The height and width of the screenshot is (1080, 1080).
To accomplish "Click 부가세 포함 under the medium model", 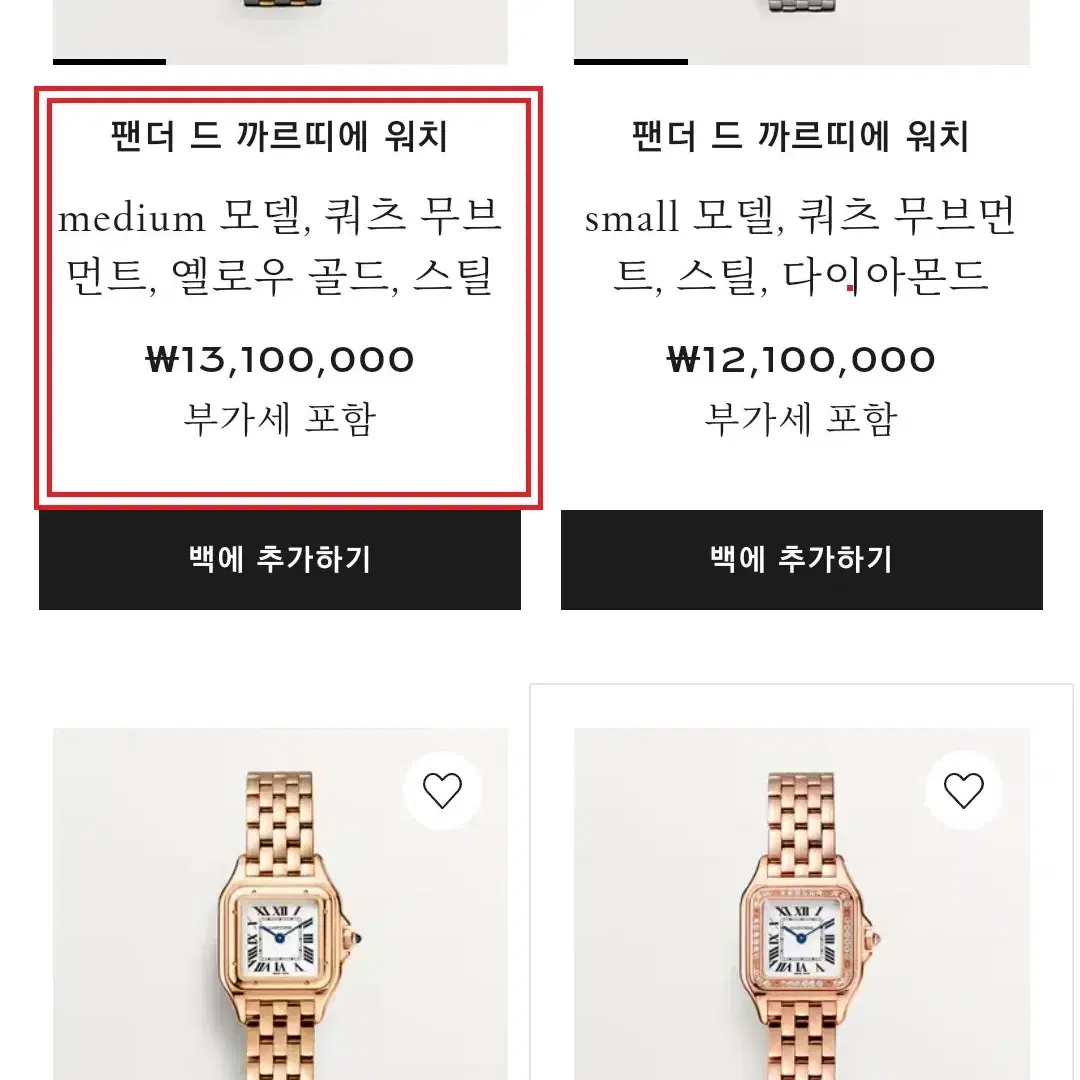I will click(280, 419).
